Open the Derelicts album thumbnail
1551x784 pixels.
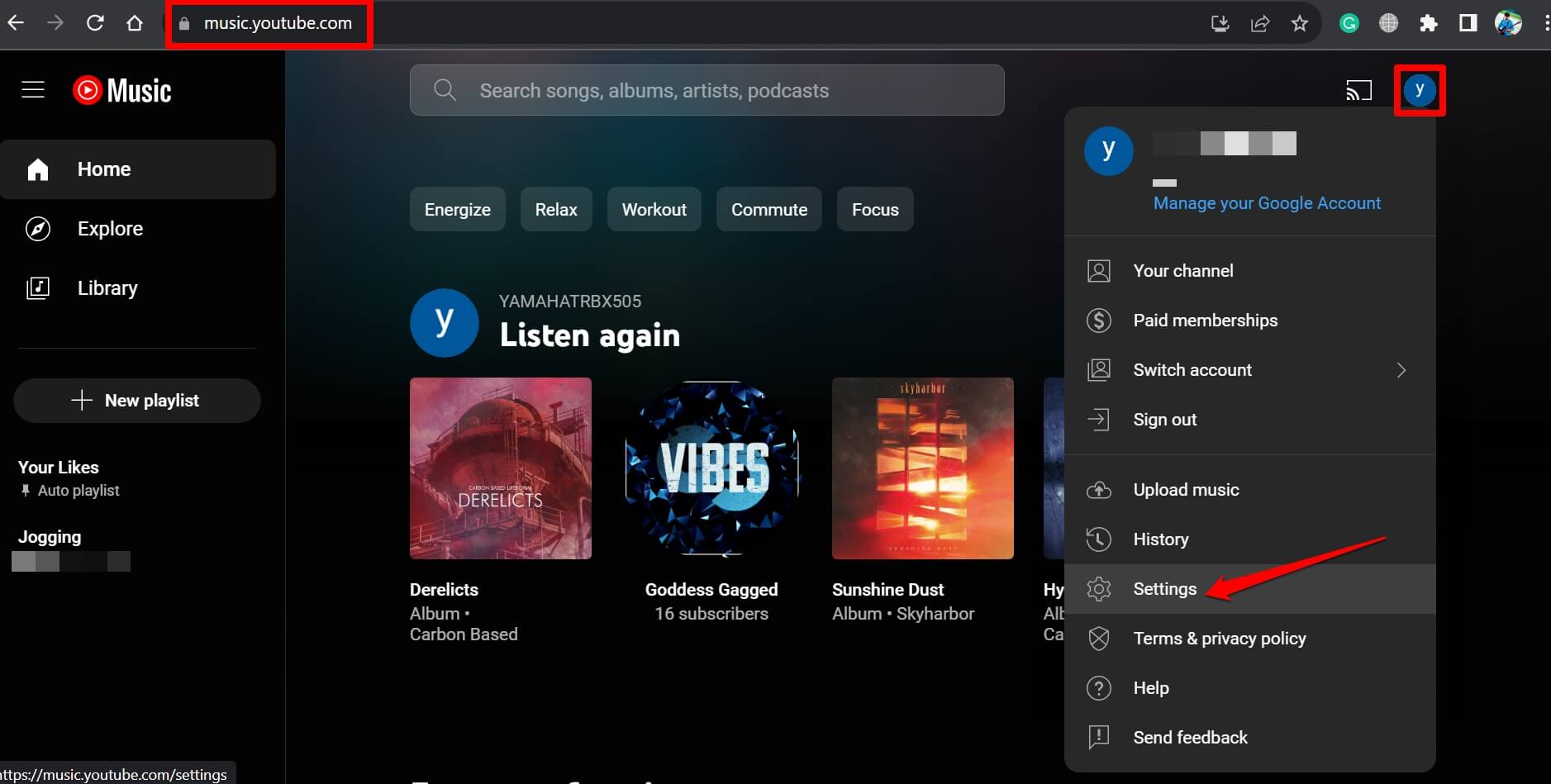pyautogui.click(x=500, y=468)
